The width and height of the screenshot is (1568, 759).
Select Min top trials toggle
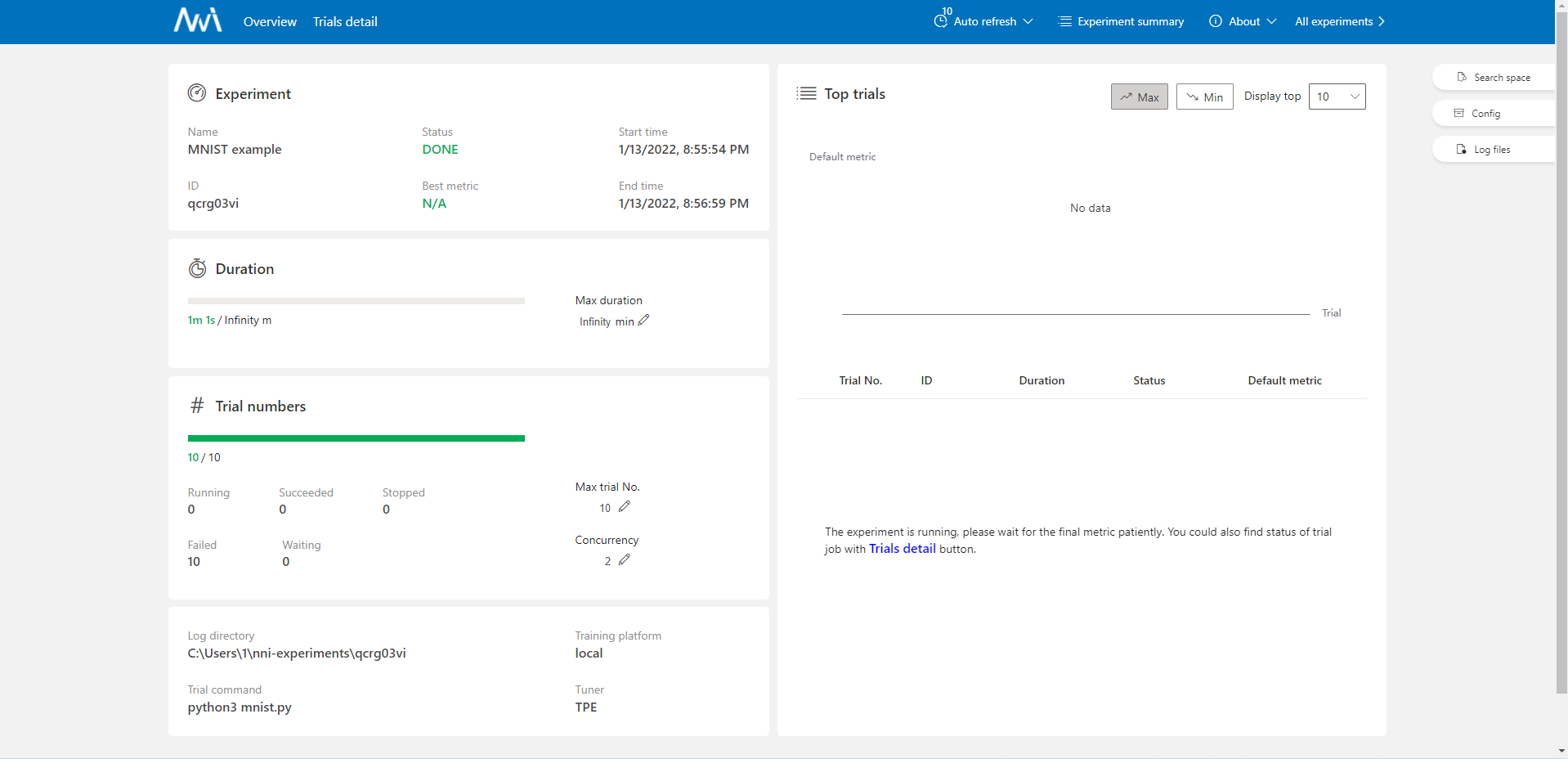coord(1205,97)
